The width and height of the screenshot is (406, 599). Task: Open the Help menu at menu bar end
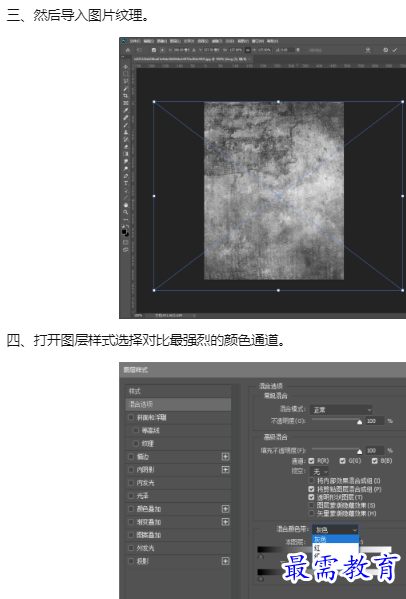(x=272, y=41)
